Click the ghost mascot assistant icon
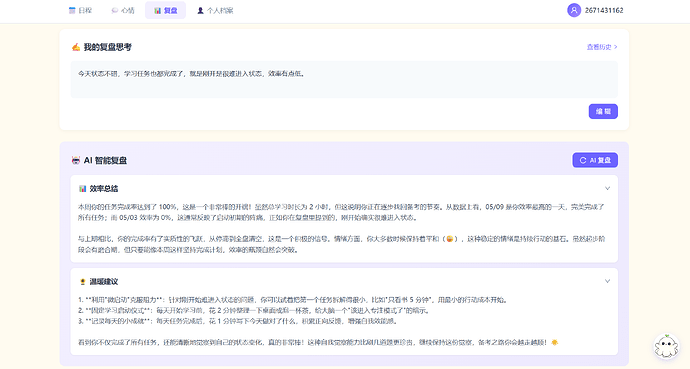Screen dimensions: 690x369 pyautogui.click(x=666, y=347)
